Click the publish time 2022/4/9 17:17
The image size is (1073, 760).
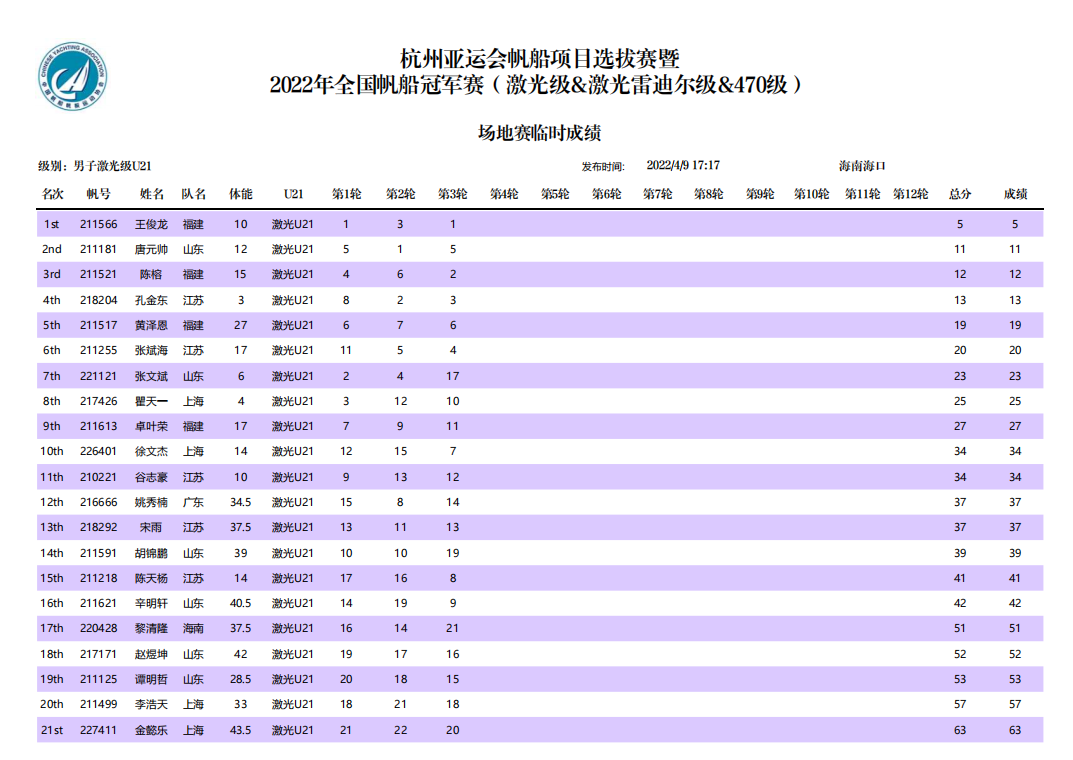pyautogui.click(x=683, y=166)
